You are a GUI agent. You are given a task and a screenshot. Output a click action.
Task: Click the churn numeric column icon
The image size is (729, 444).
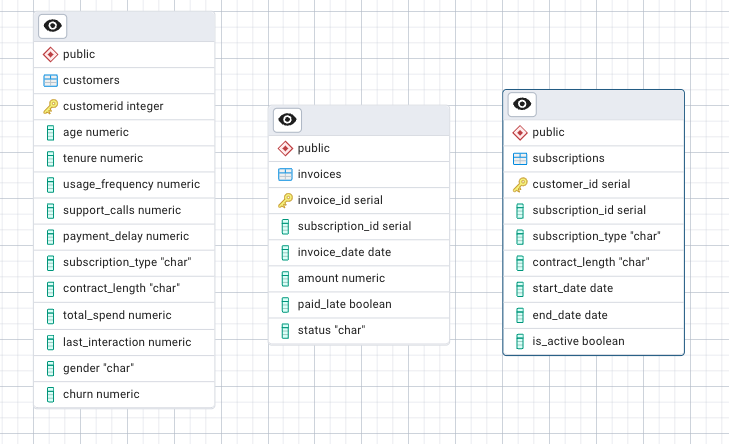coord(50,394)
